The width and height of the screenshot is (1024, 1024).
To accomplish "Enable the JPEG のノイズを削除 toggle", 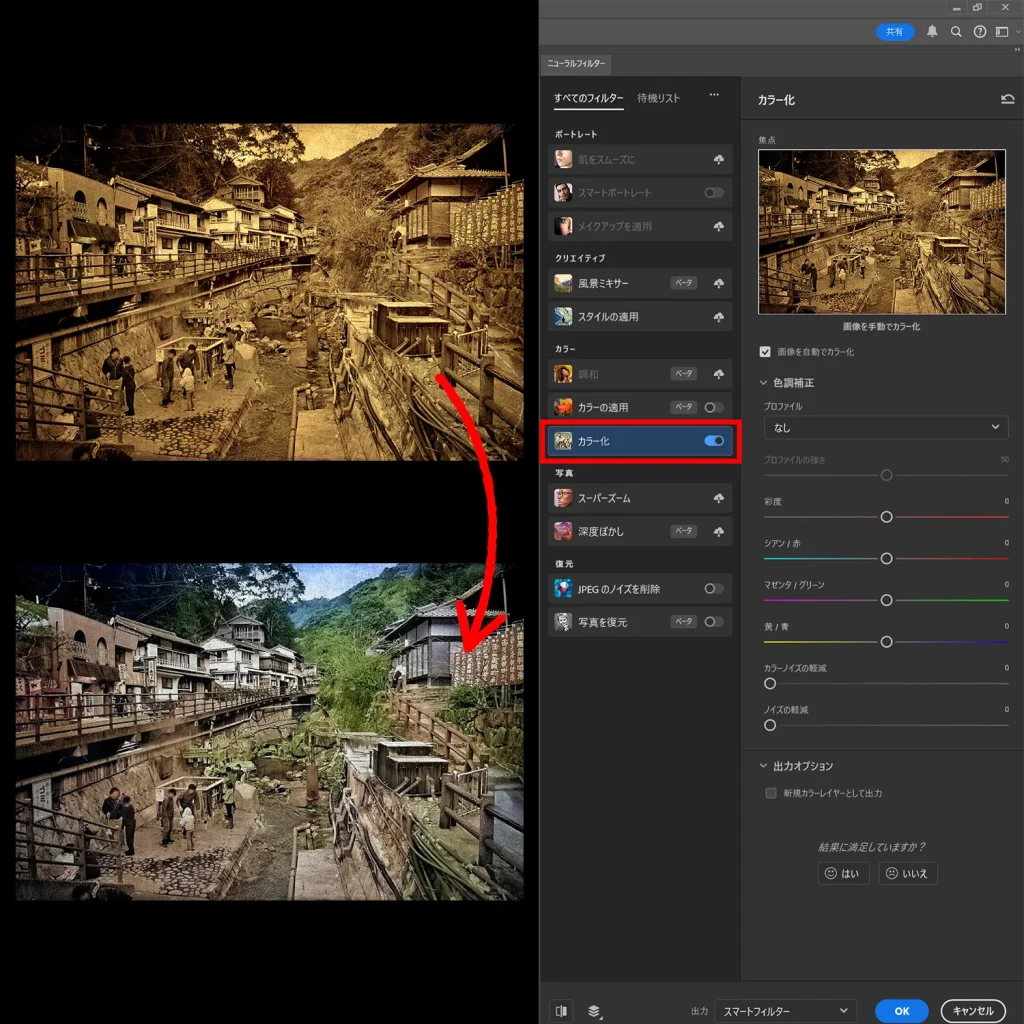I will point(713,589).
